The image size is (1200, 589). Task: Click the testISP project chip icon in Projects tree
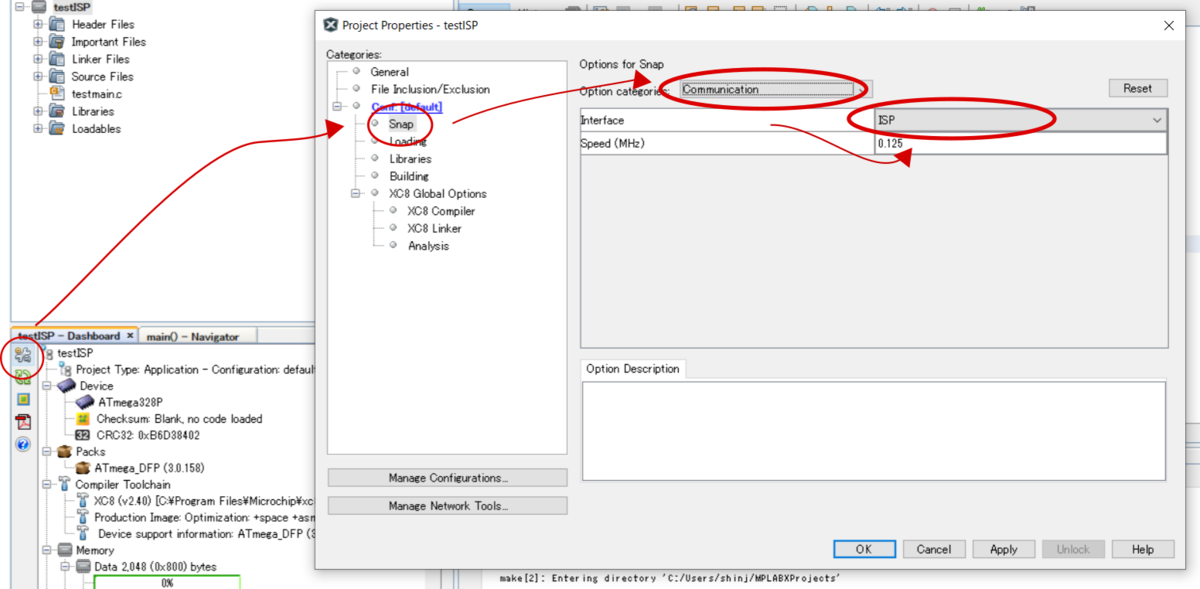click(x=39, y=7)
